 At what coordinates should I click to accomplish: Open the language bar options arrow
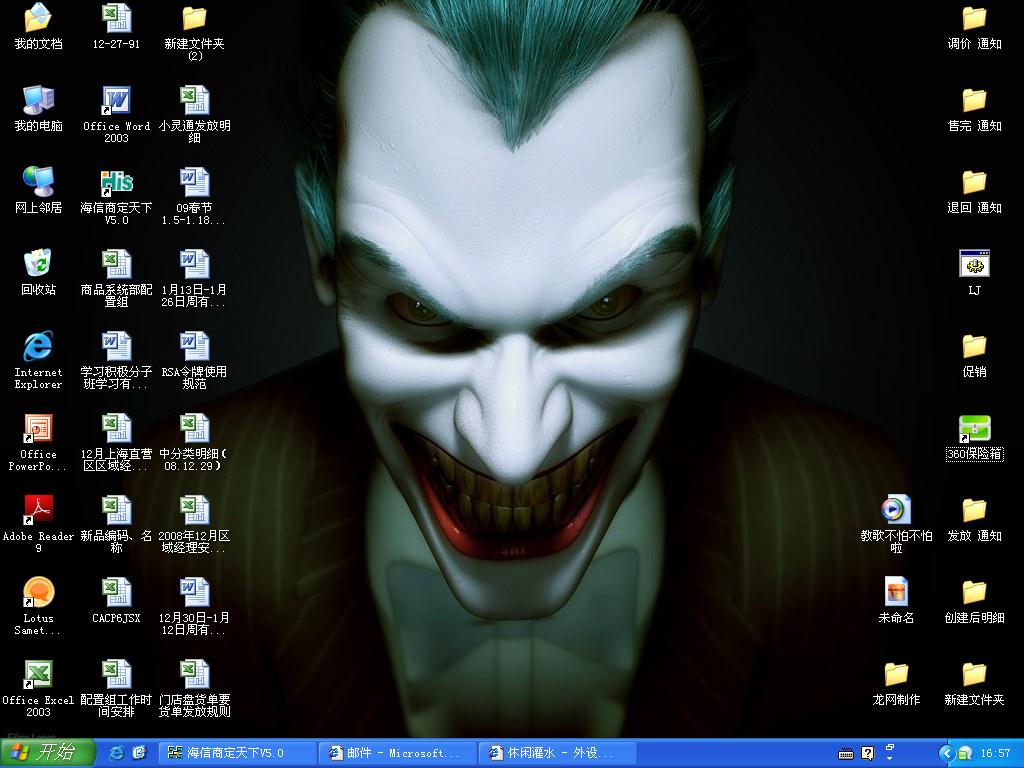(x=889, y=758)
